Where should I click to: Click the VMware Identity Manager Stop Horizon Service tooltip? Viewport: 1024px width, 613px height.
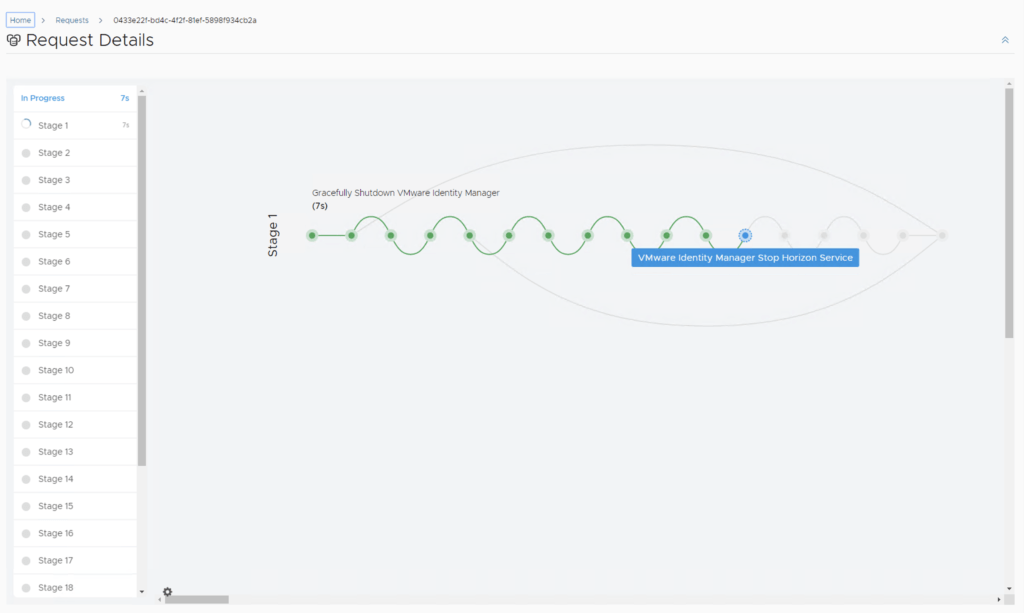coord(745,258)
